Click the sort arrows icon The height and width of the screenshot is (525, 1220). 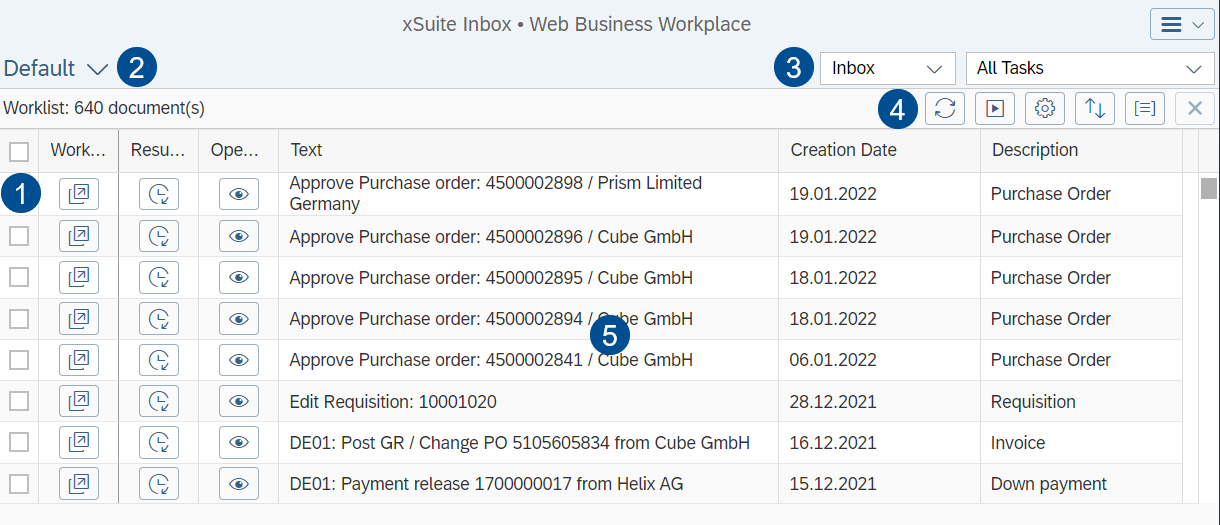click(1095, 109)
